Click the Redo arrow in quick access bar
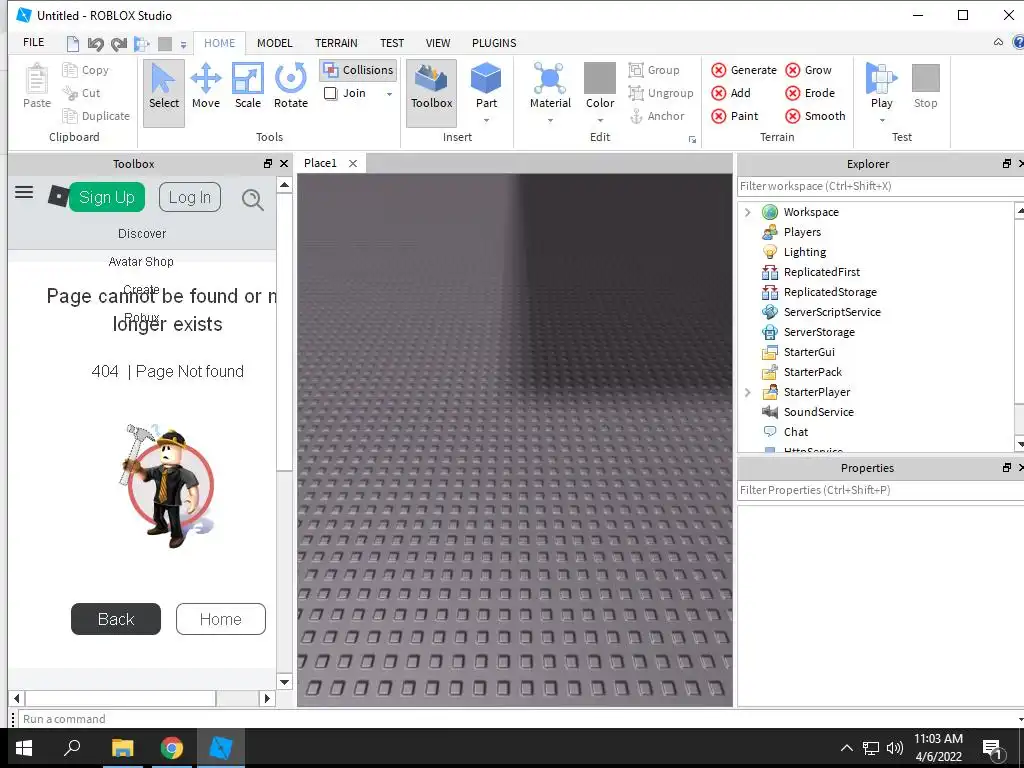The image size is (1024, 768). 119,44
